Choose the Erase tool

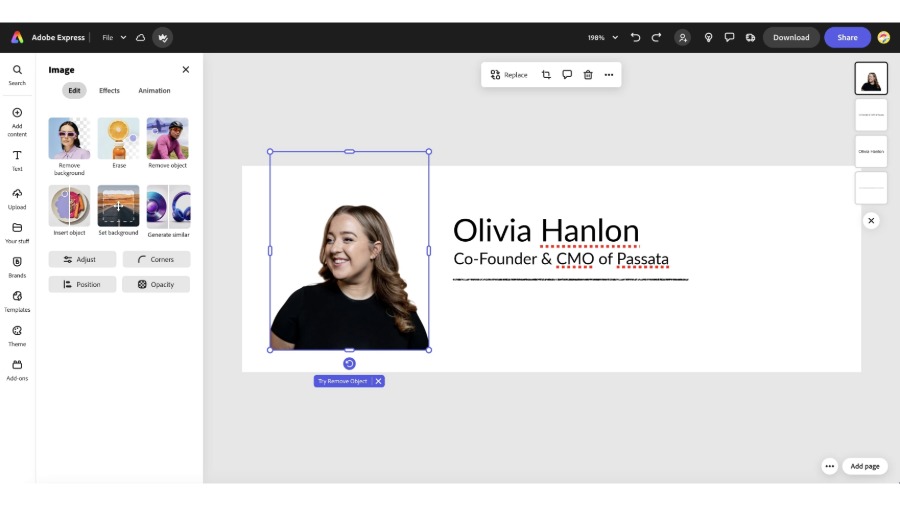click(118, 143)
